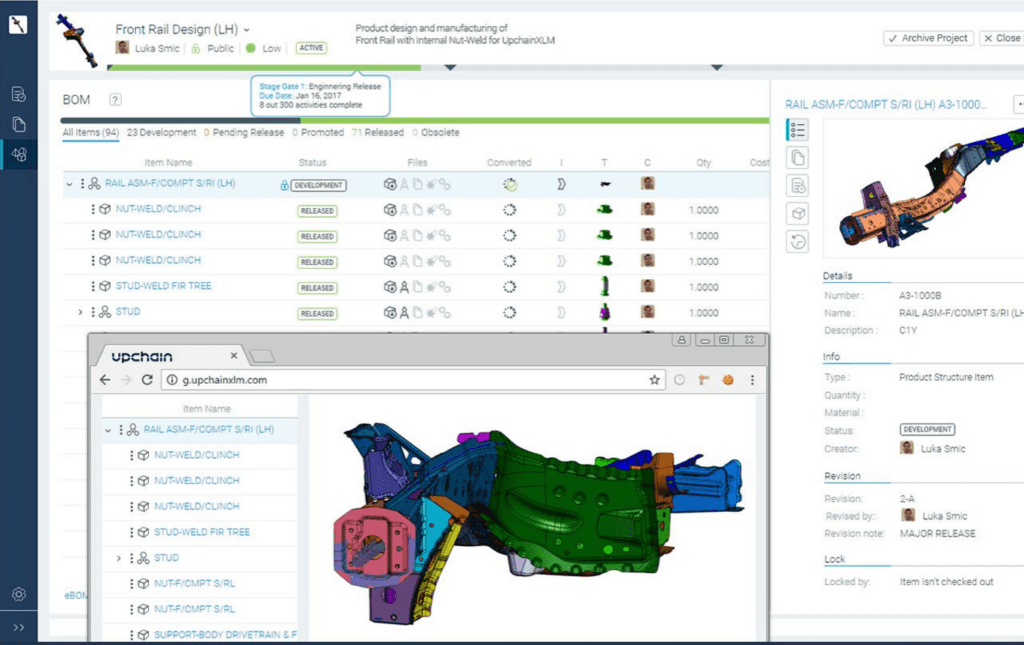Open the details list icon in right panel
The width and height of the screenshot is (1024, 645).
pyautogui.click(x=797, y=128)
